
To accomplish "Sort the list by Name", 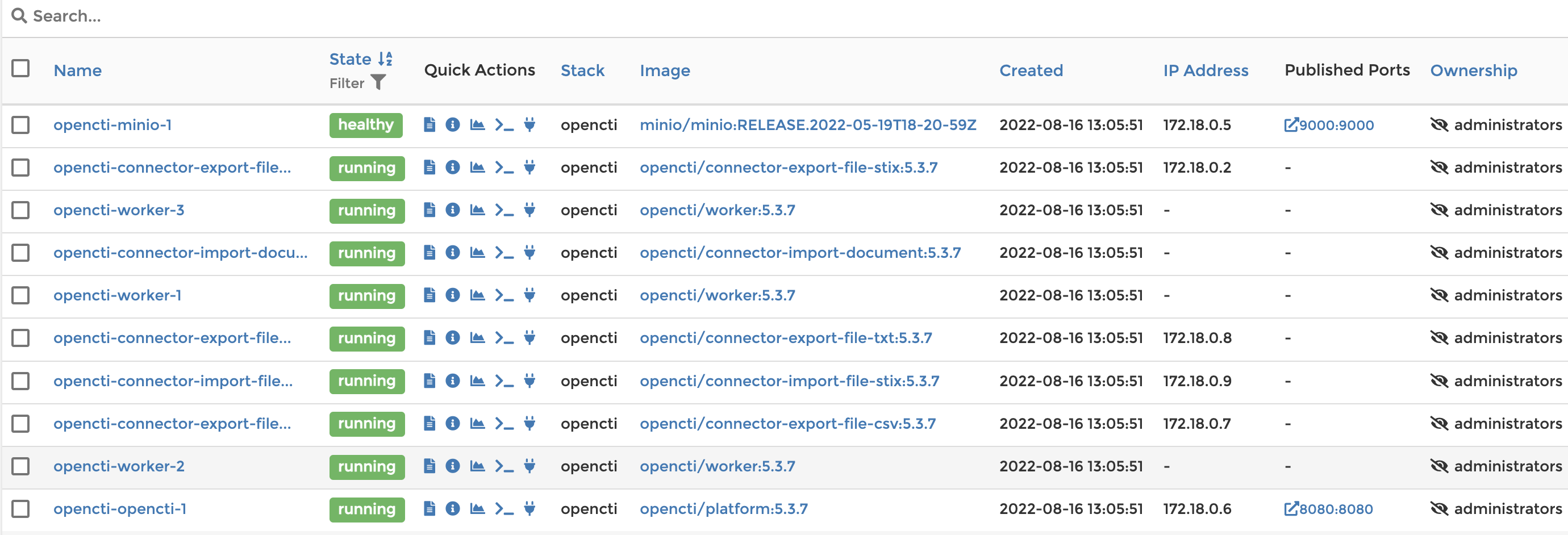I will (x=78, y=70).
